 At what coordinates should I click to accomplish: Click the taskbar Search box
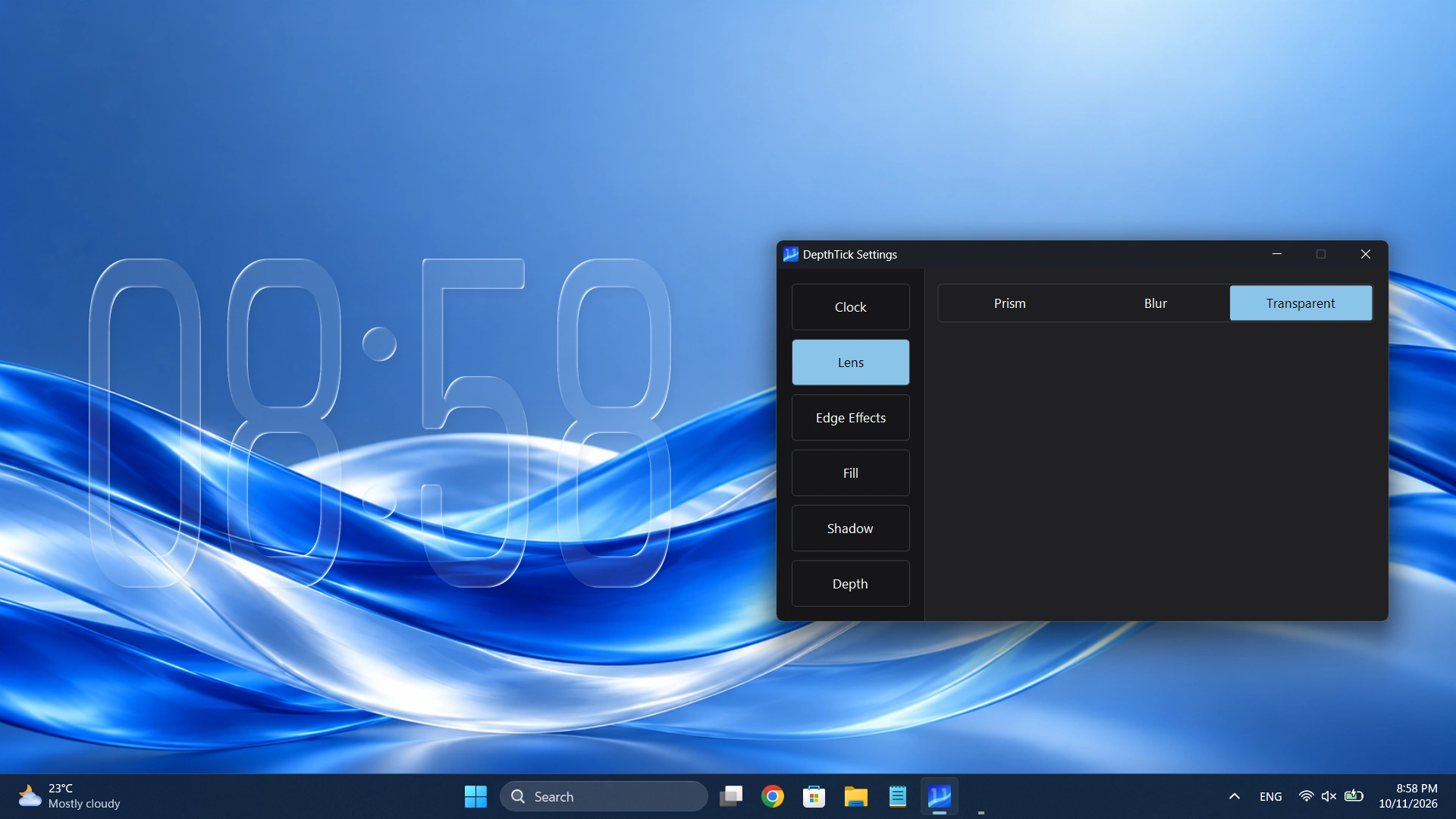click(x=604, y=796)
